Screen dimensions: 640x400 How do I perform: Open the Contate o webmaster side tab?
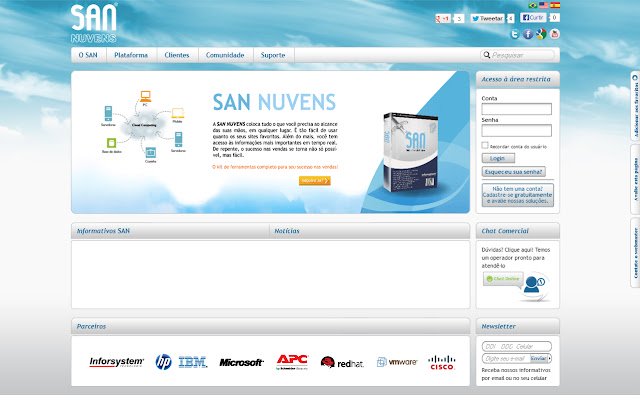[635, 253]
